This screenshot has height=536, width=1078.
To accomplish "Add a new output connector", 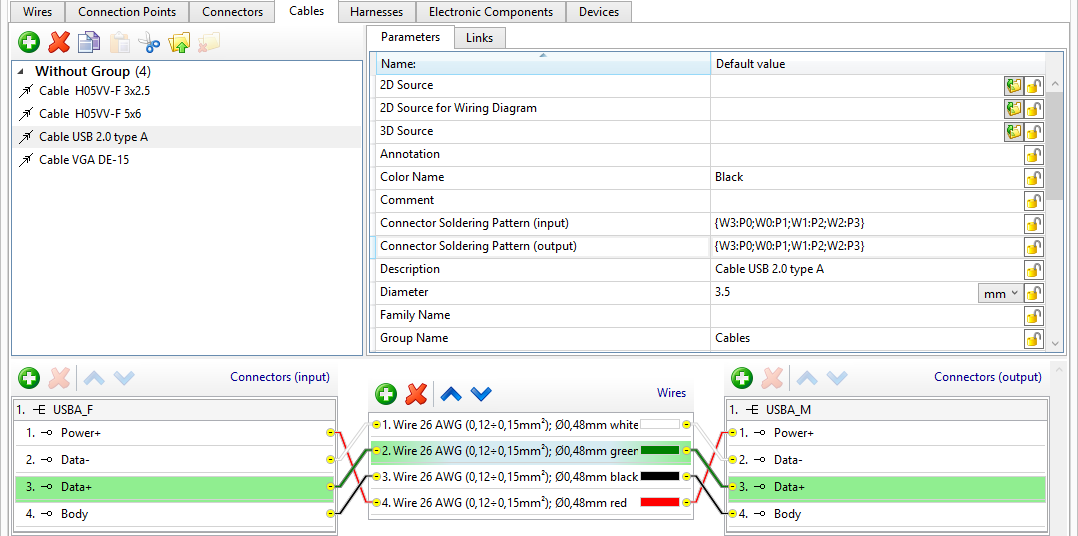I will pyautogui.click(x=741, y=378).
